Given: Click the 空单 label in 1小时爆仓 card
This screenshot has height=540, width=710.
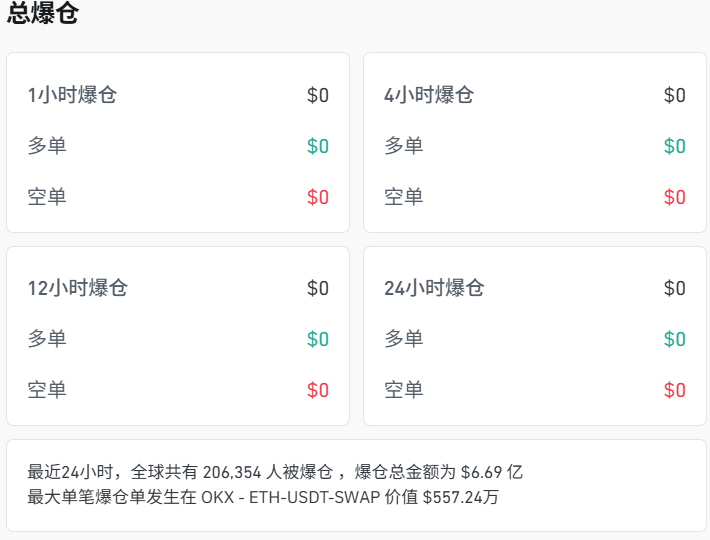Looking at the screenshot, I should (47, 197).
